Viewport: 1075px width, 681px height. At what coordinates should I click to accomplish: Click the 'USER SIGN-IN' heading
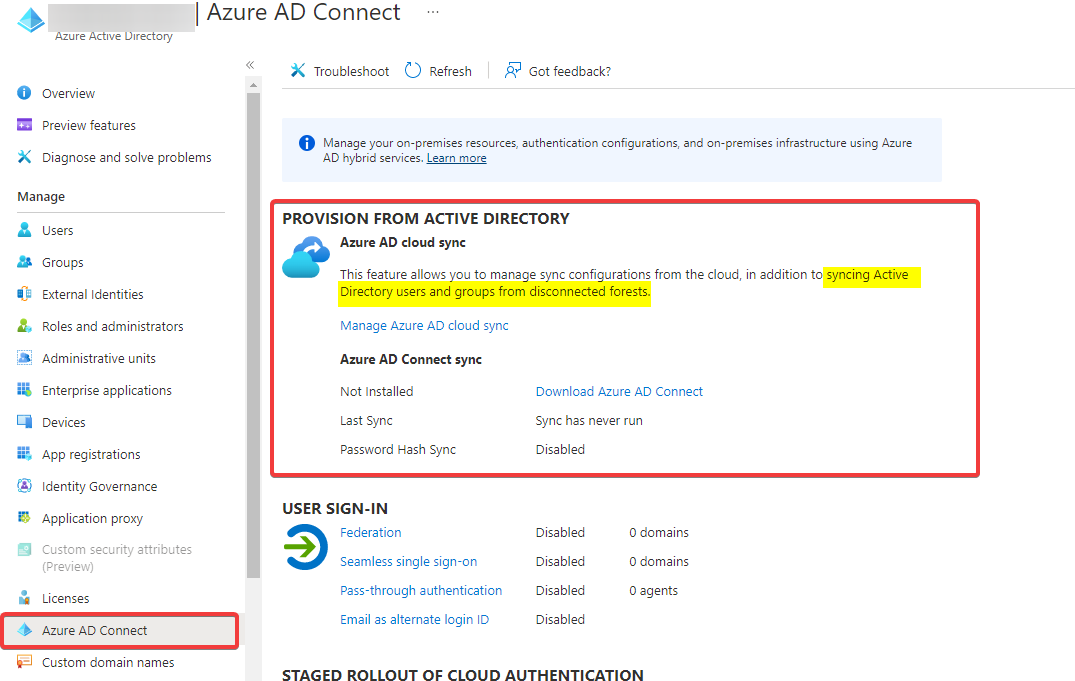pyautogui.click(x=335, y=509)
